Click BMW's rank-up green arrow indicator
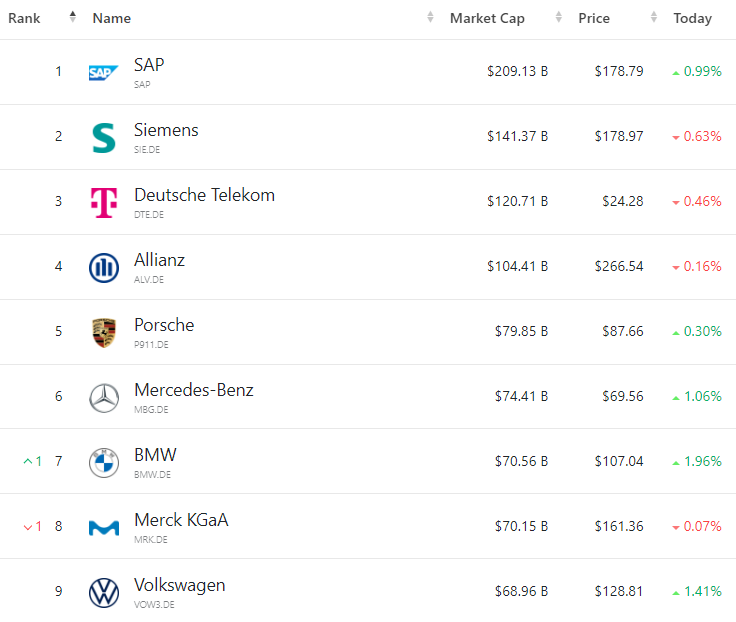Image resolution: width=736 pixels, height=622 pixels. pos(28,461)
